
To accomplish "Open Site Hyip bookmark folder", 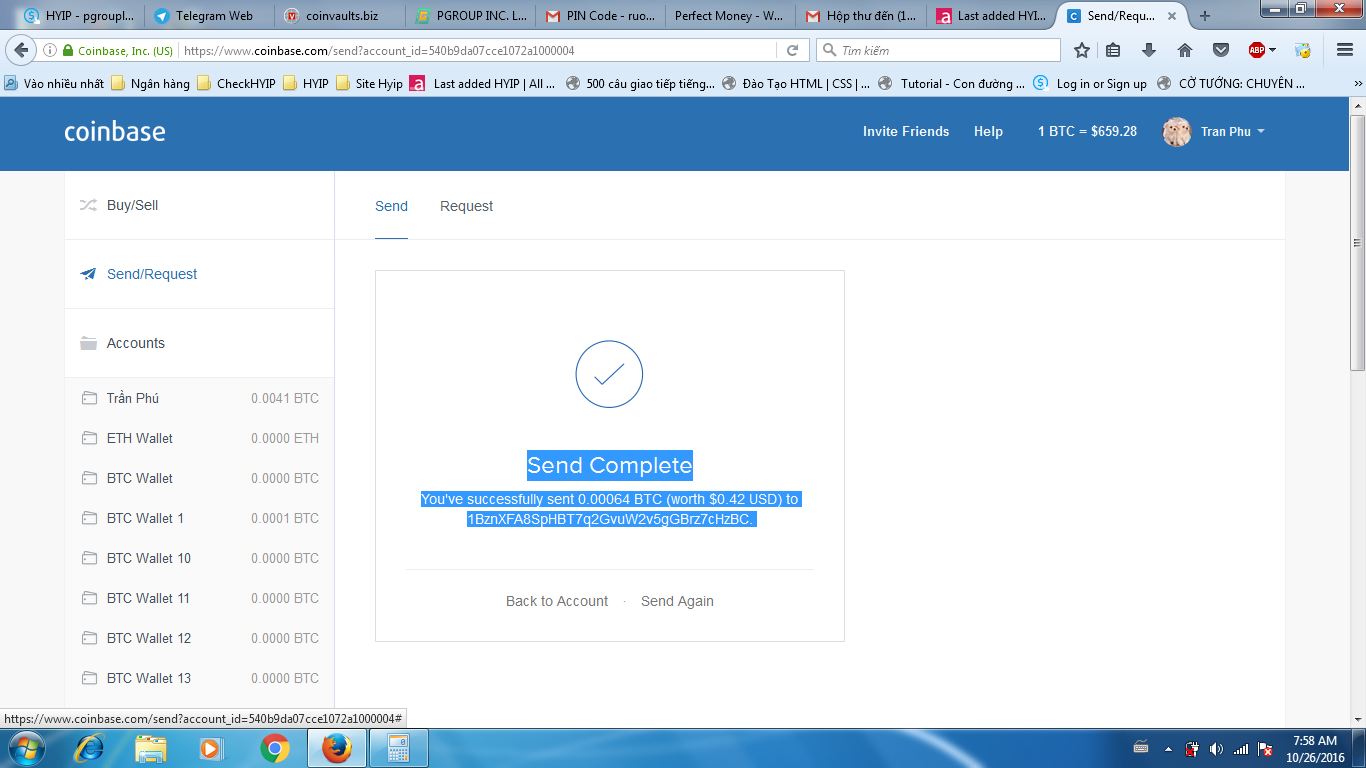I will (370, 84).
